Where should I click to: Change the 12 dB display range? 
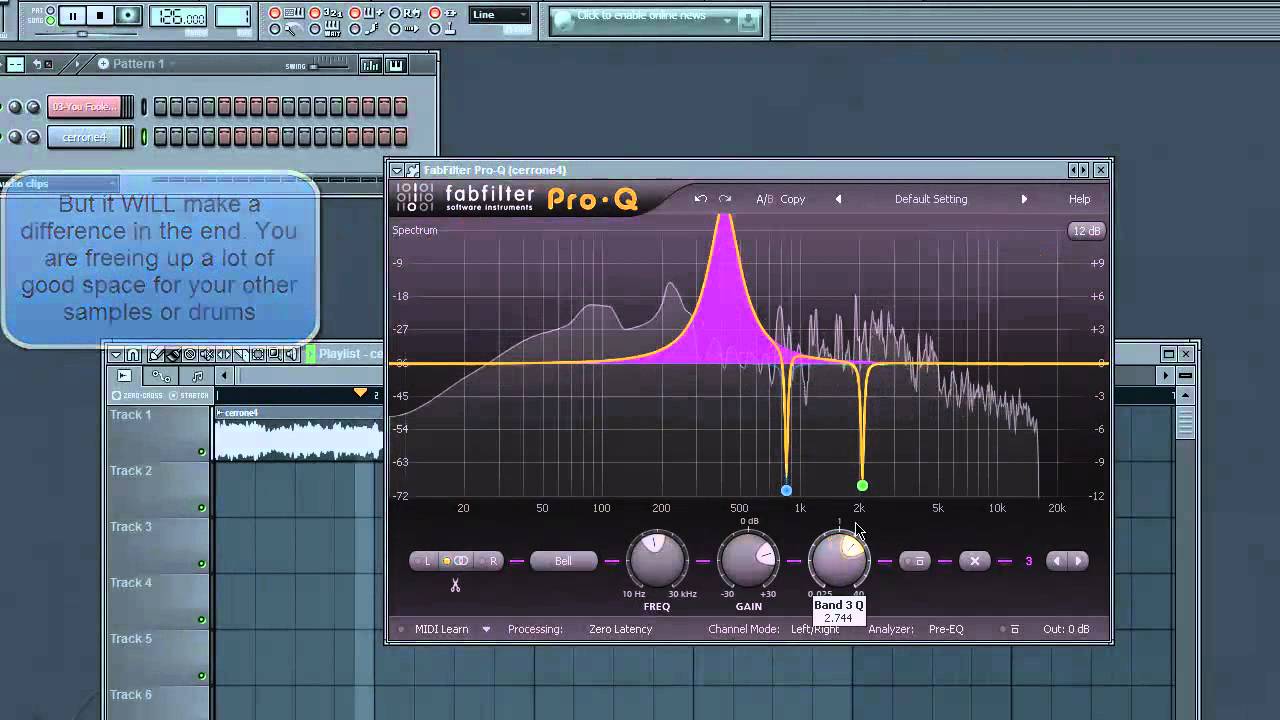[1086, 231]
